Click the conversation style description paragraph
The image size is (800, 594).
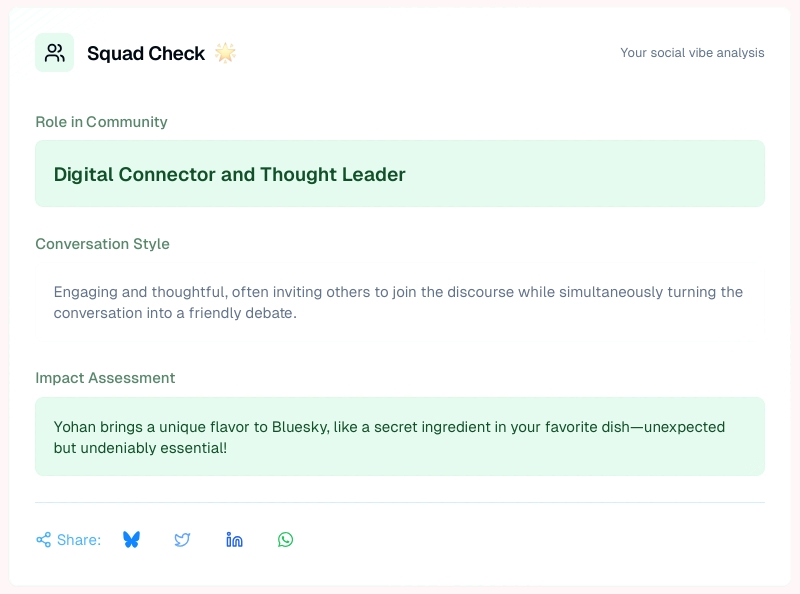pos(398,302)
